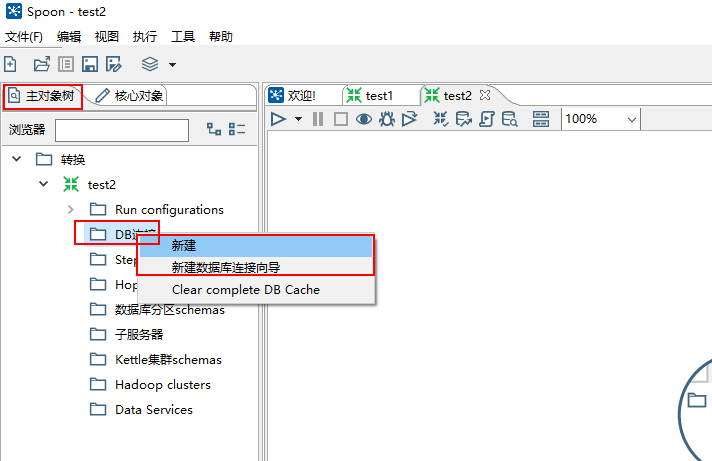712x461 pixels.
Task: Select Kettle集群schemas folder
Action: [156, 360]
